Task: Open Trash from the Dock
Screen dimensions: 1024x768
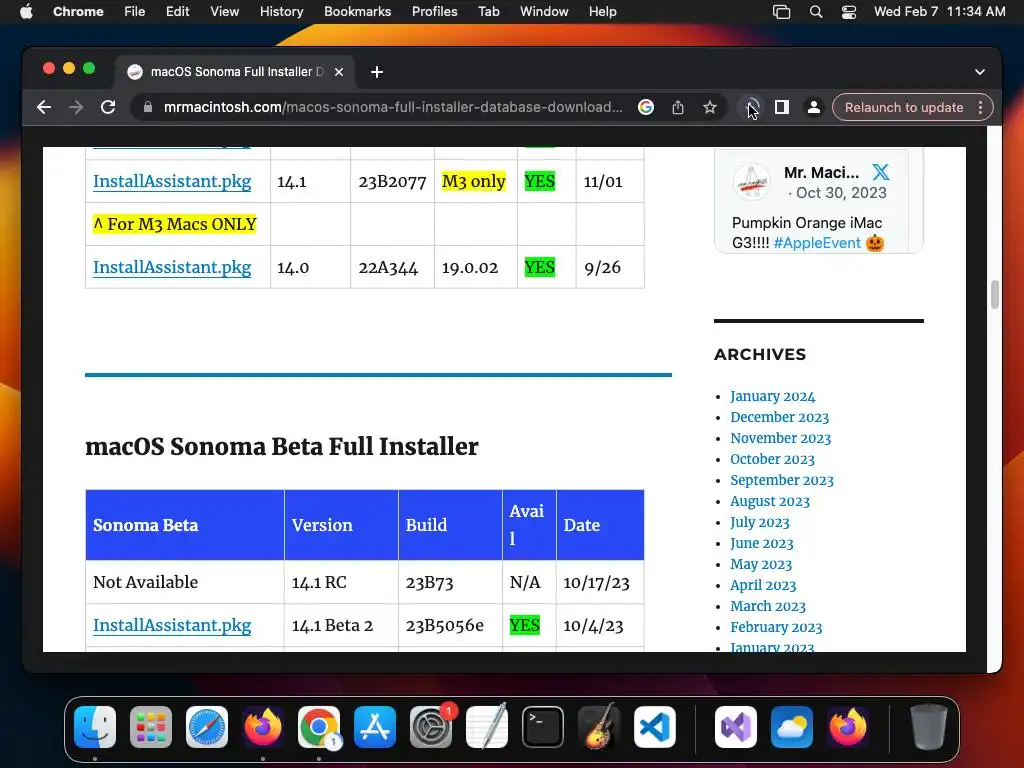Action: tap(929, 727)
